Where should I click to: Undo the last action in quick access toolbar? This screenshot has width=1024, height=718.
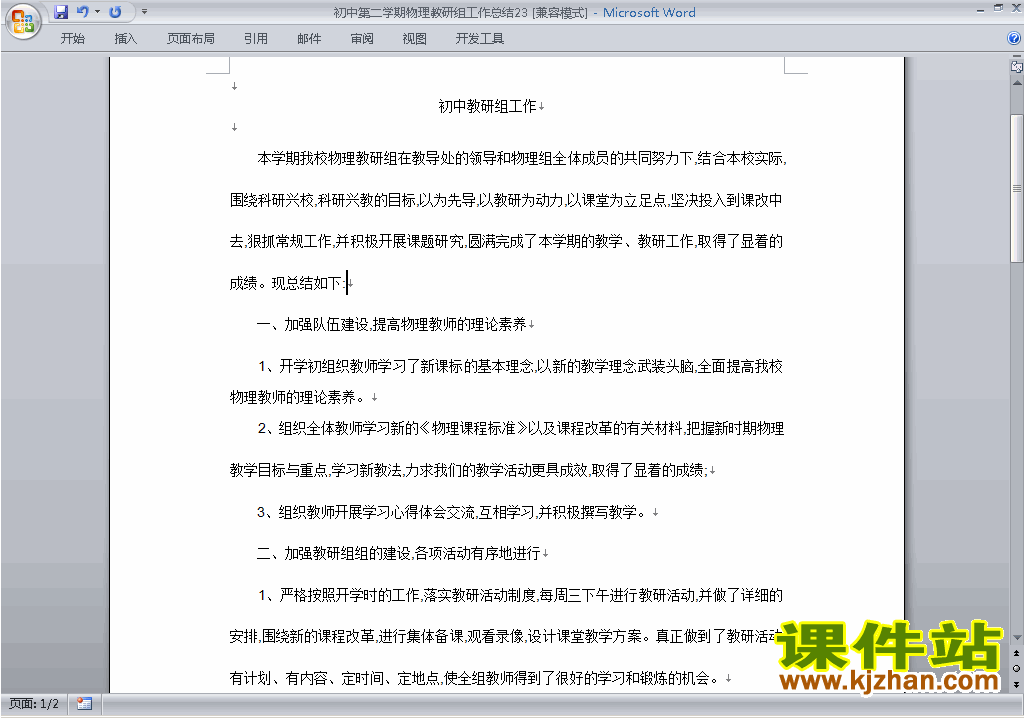click(x=82, y=12)
